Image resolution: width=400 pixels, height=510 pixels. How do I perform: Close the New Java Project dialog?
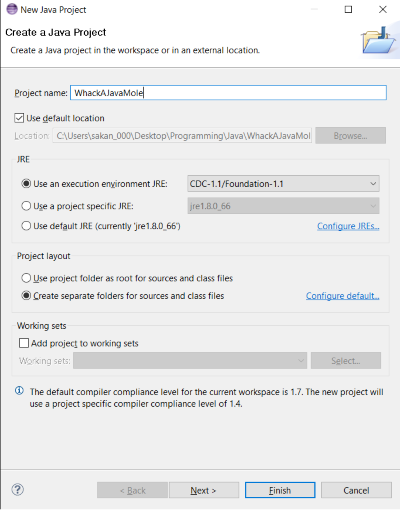[x=383, y=9]
